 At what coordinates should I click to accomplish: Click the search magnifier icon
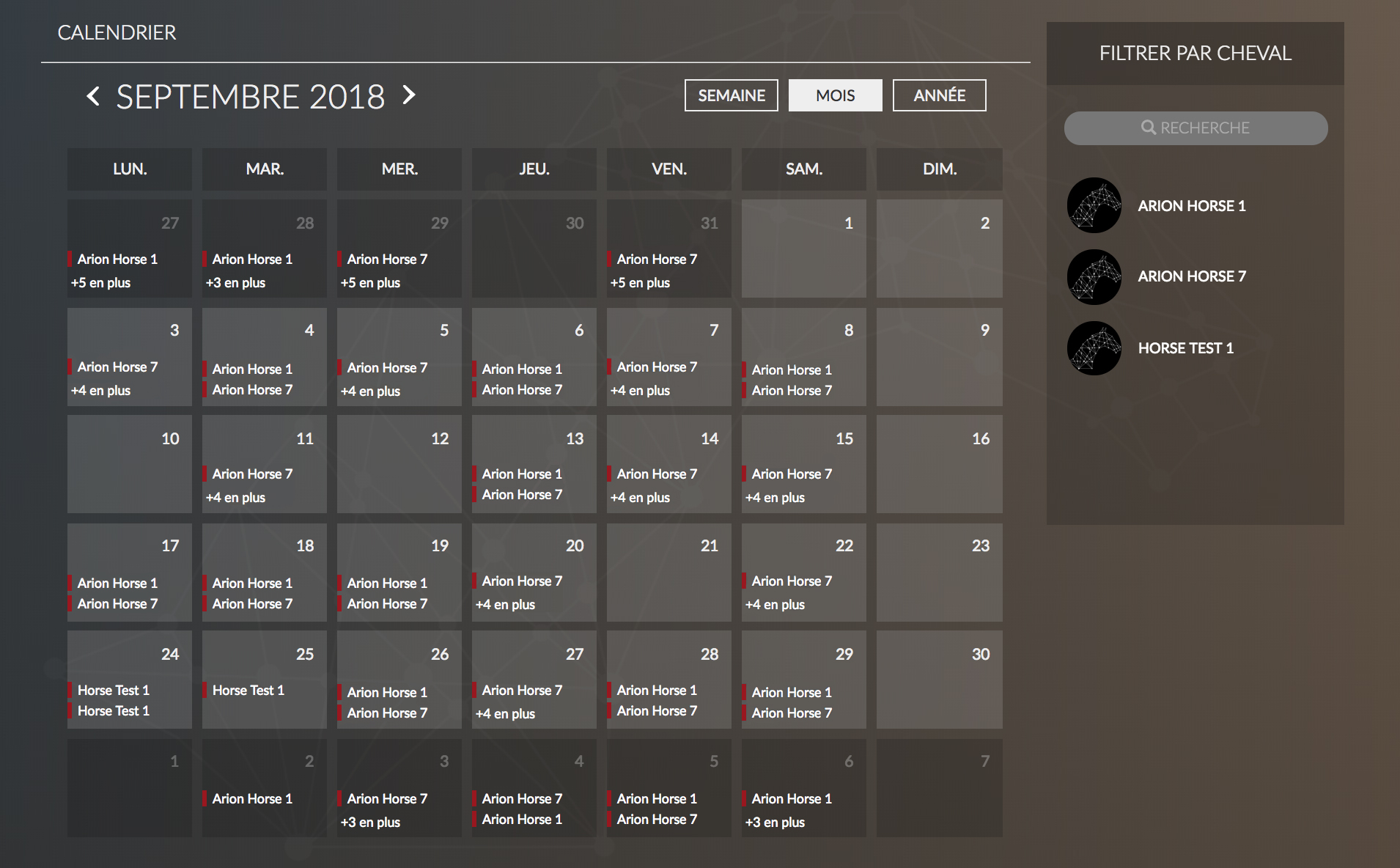[1148, 128]
